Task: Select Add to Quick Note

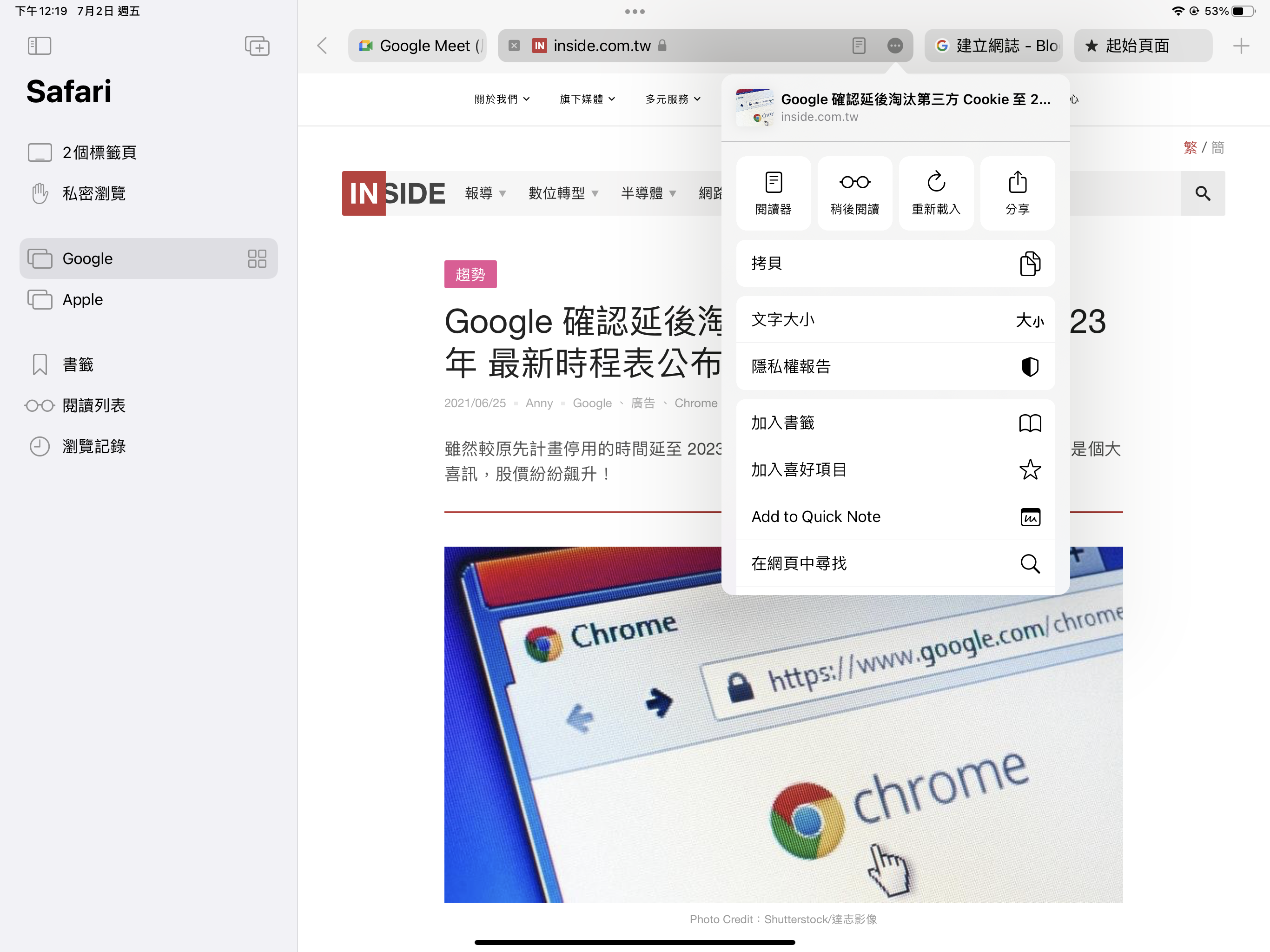Action: [896, 517]
